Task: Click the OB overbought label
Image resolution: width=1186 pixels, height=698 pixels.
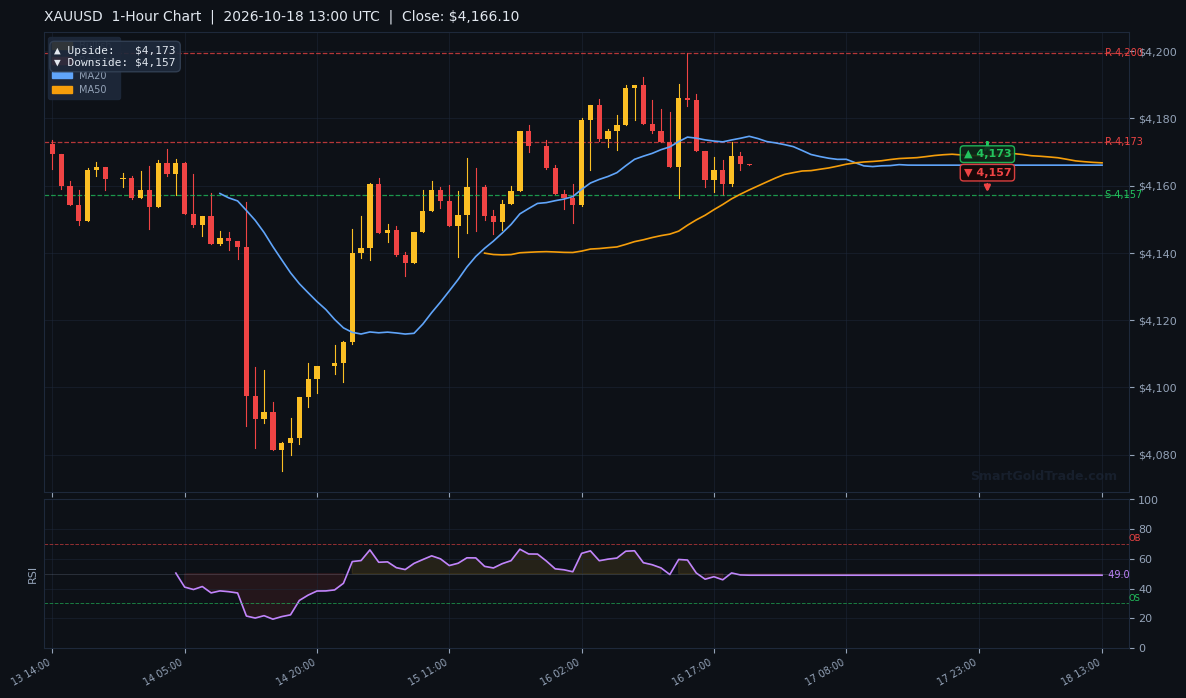Action: (1135, 538)
